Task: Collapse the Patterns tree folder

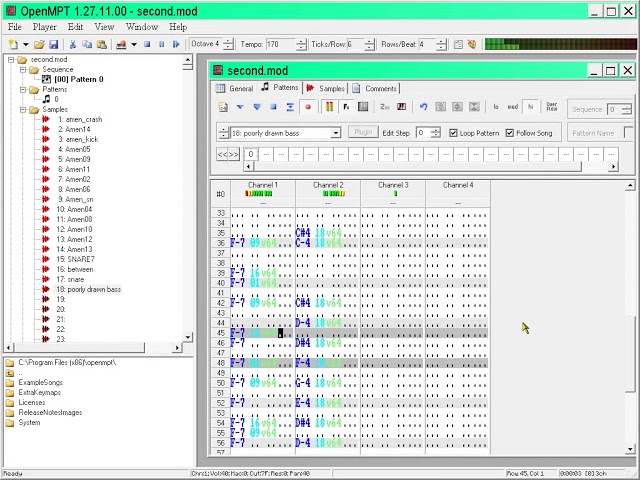Action: tap(23, 90)
